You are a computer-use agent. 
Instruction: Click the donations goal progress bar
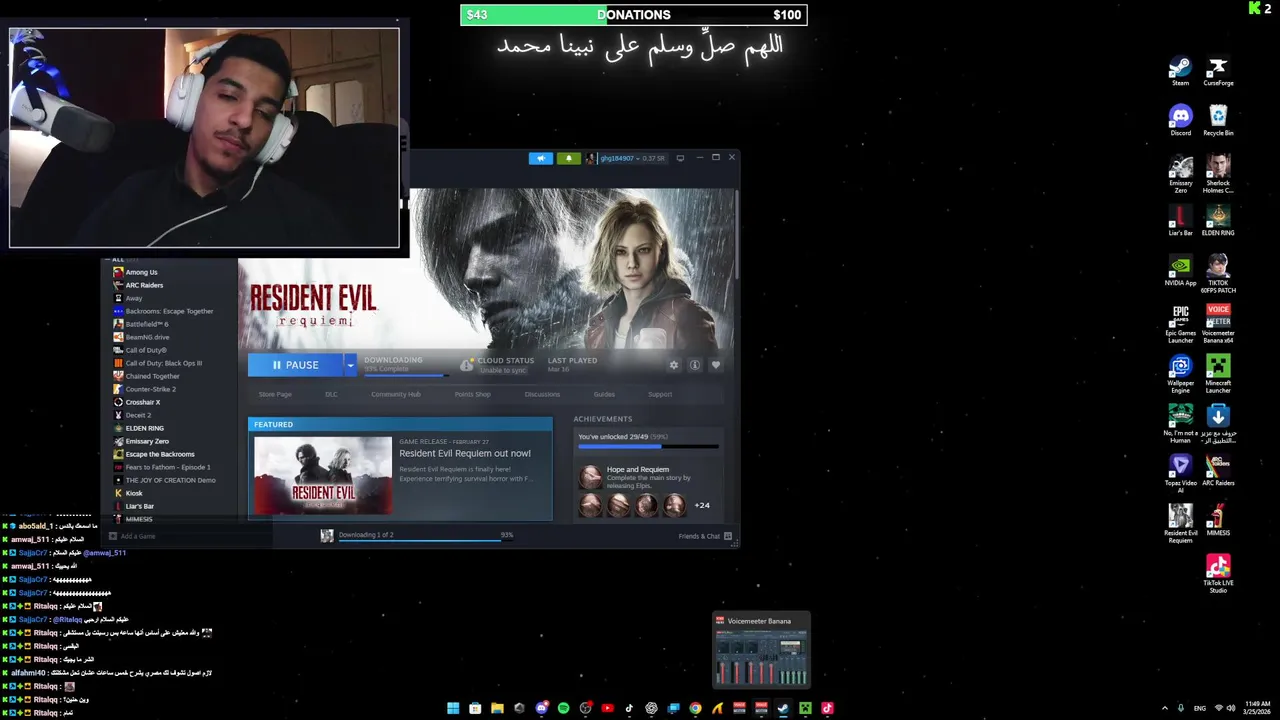(x=633, y=15)
